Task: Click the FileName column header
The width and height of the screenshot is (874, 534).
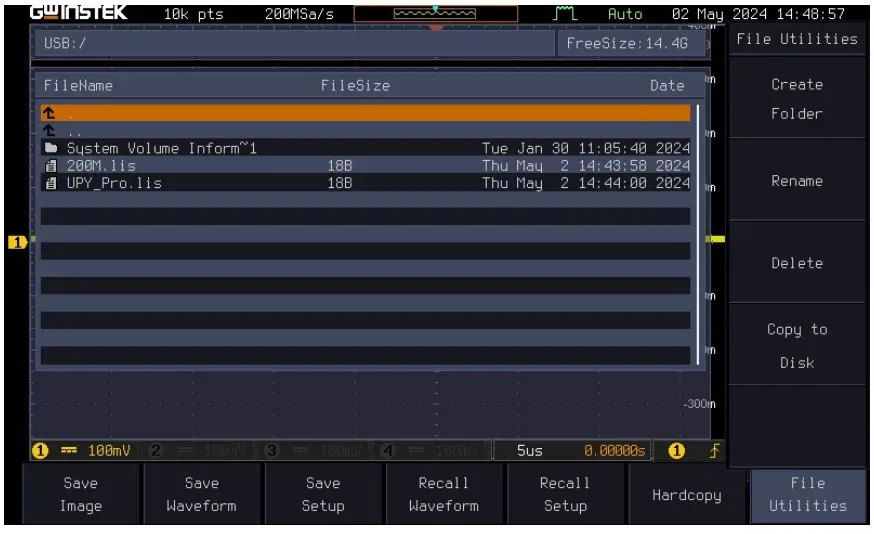Action: tap(78, 85)
